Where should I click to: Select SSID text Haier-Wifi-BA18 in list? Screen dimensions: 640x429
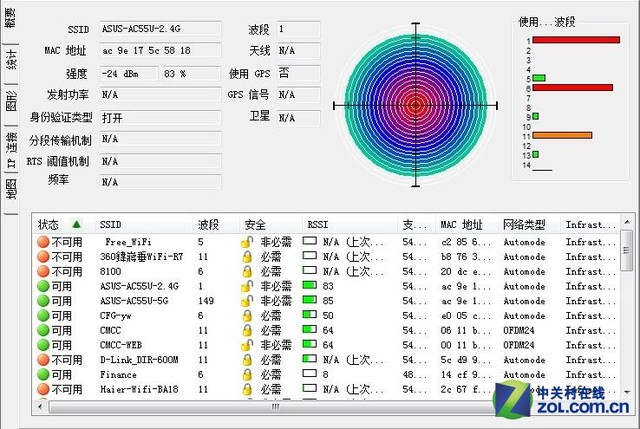point(139,389)
